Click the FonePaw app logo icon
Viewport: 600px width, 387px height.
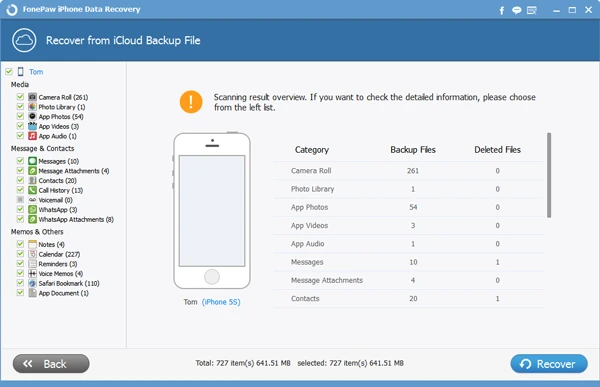click(x=12, y=9)
